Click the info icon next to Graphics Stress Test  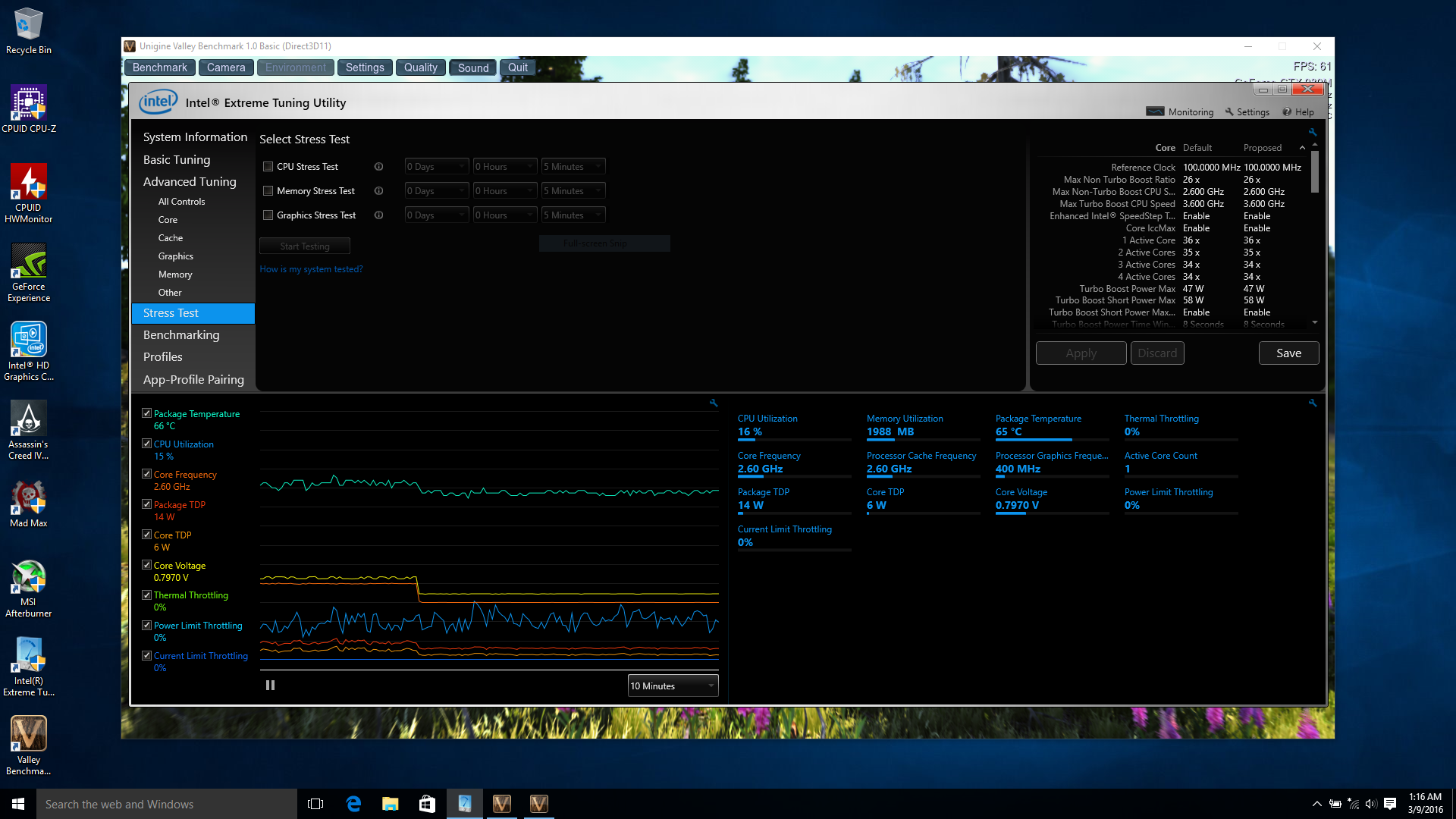(x=378, y=215)
